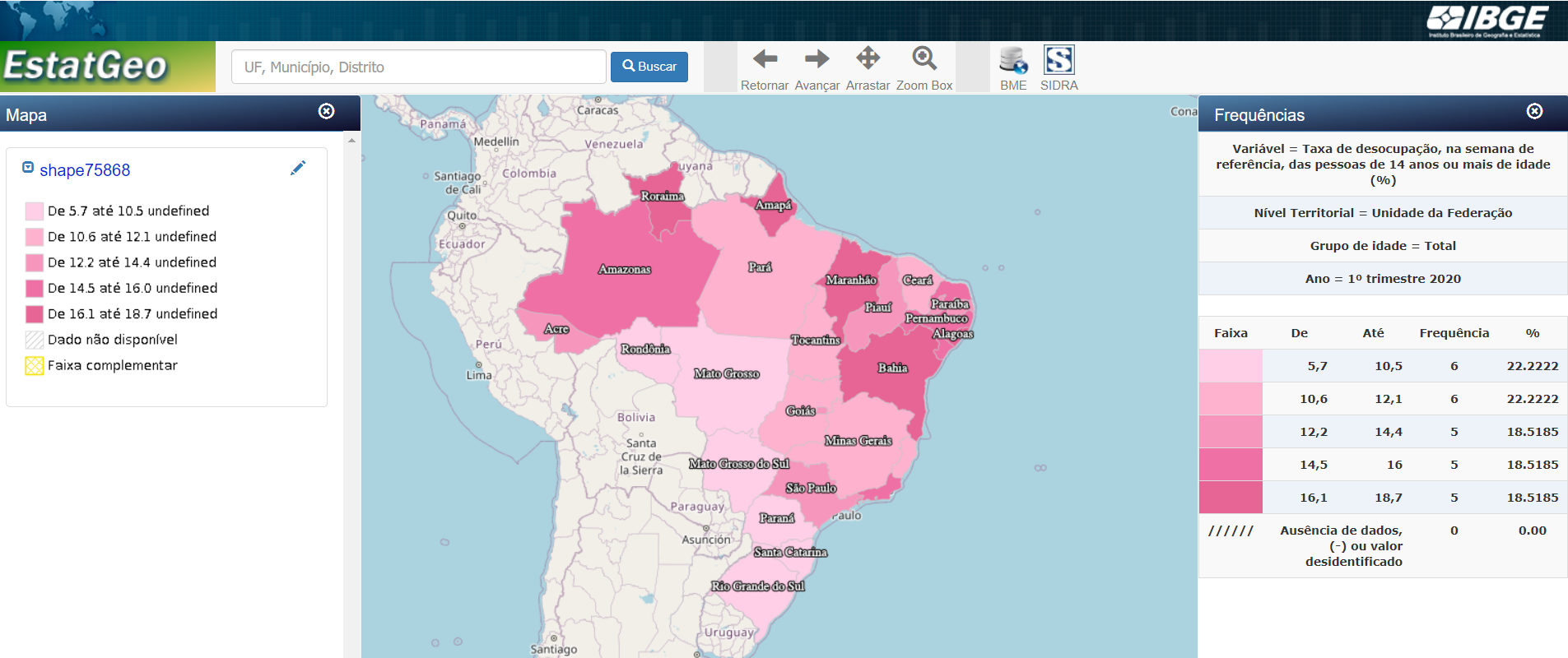Click the IBGE logo
This screenshot has height=658, width=1568.
pos(1487,21)
